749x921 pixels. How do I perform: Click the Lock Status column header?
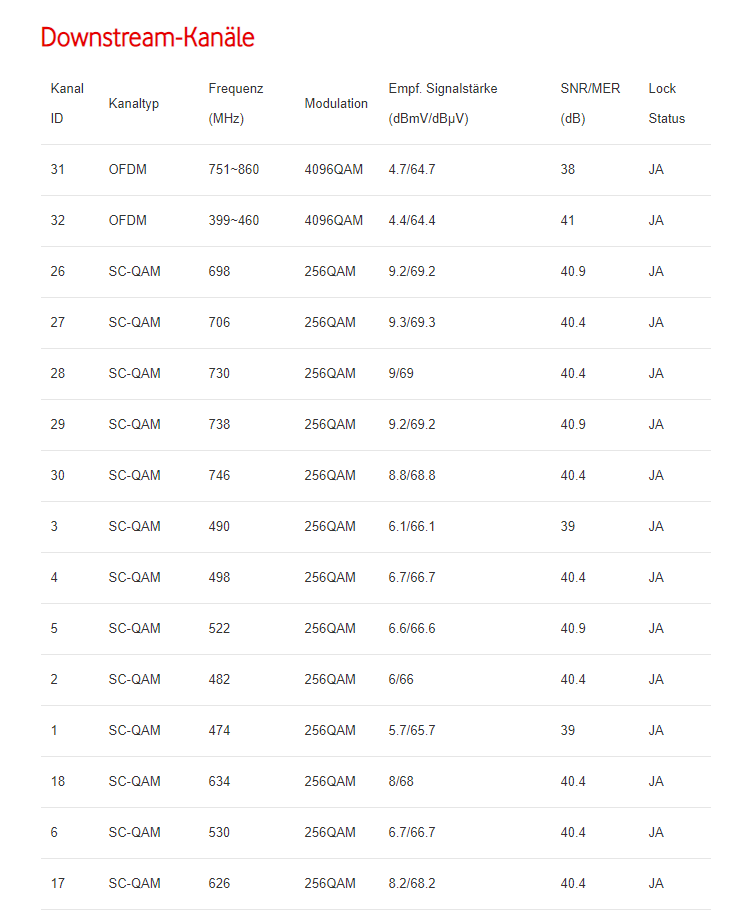click(666, 103)
